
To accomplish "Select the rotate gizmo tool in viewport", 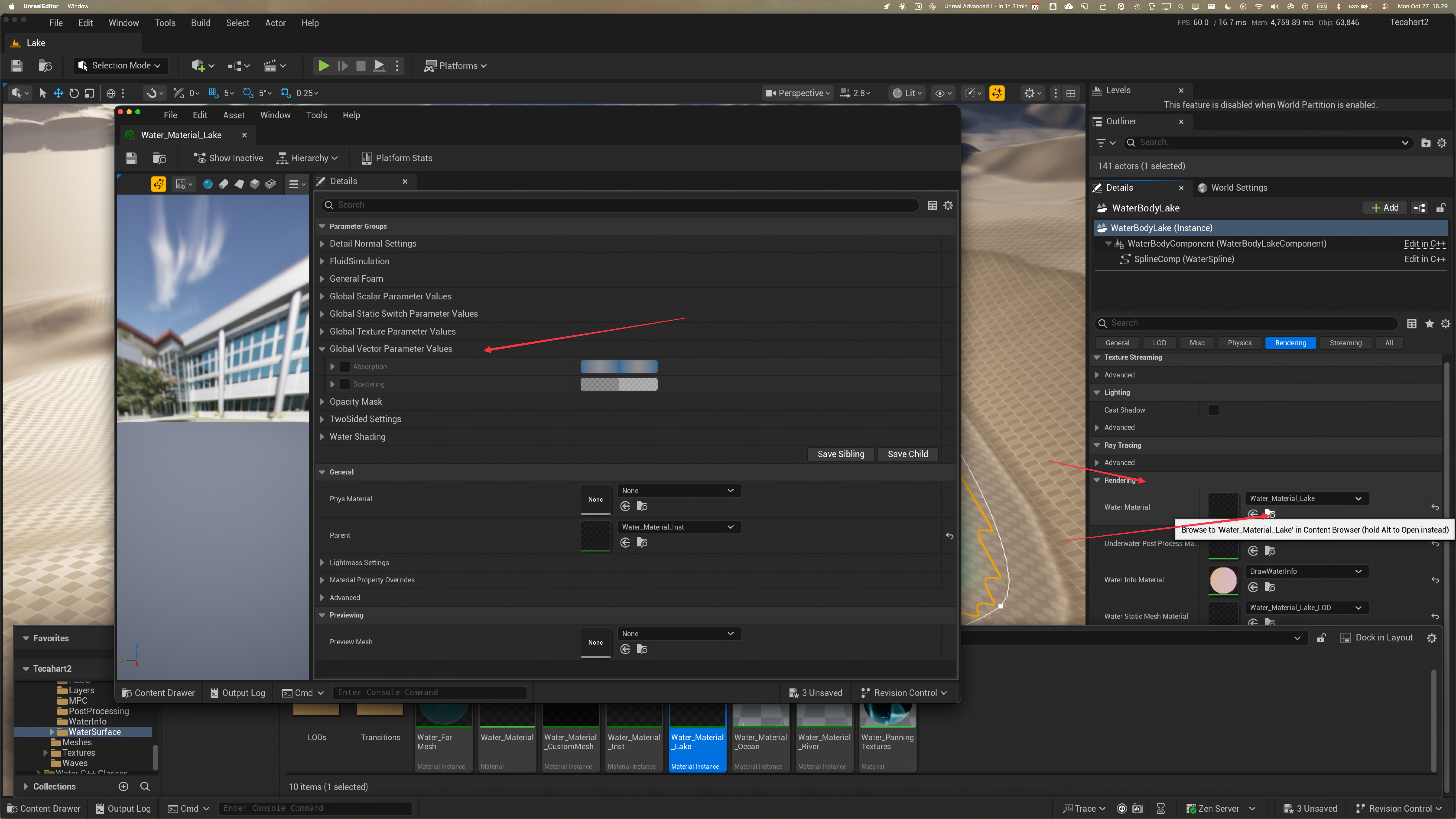I will coord(74,93).
